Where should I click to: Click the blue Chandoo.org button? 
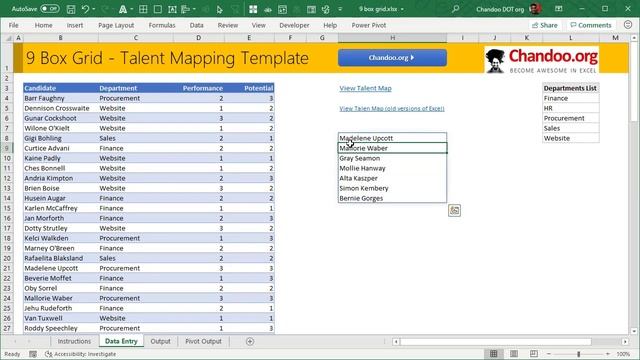[392, 58]
